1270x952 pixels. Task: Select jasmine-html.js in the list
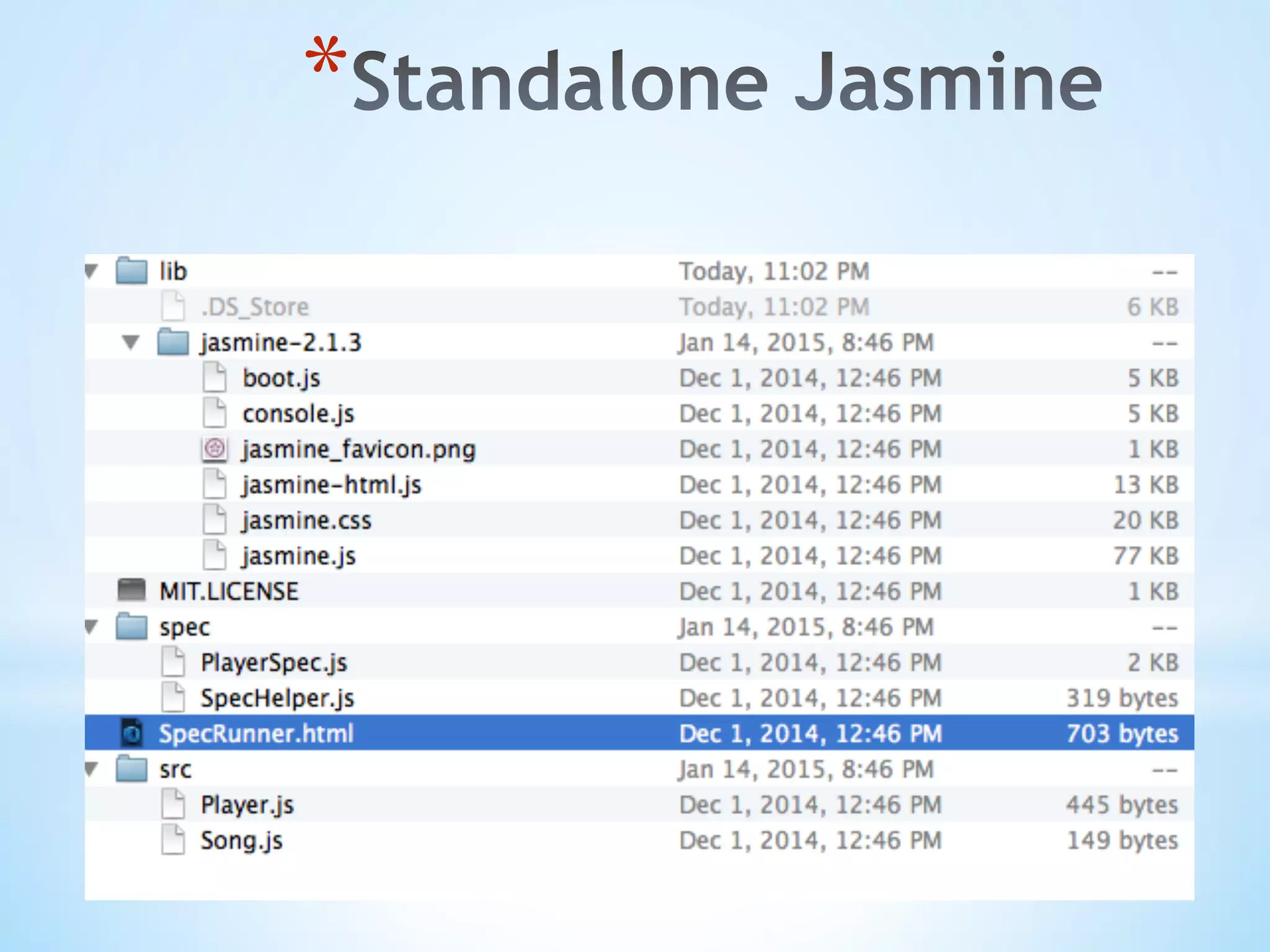click(331, 485)
